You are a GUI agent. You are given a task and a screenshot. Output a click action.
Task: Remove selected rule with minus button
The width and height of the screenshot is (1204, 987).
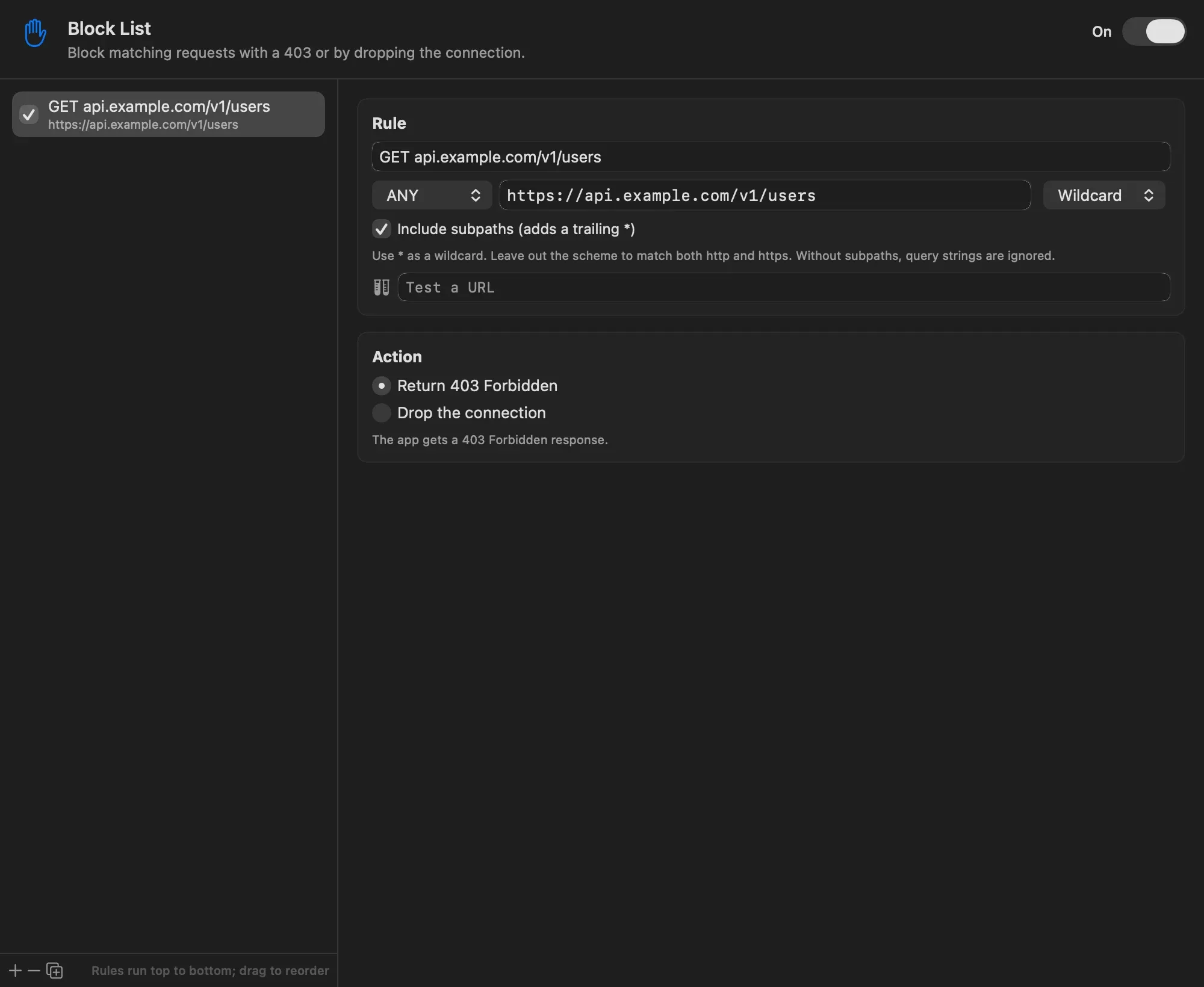pyautogui.click(x=34, y=971)
